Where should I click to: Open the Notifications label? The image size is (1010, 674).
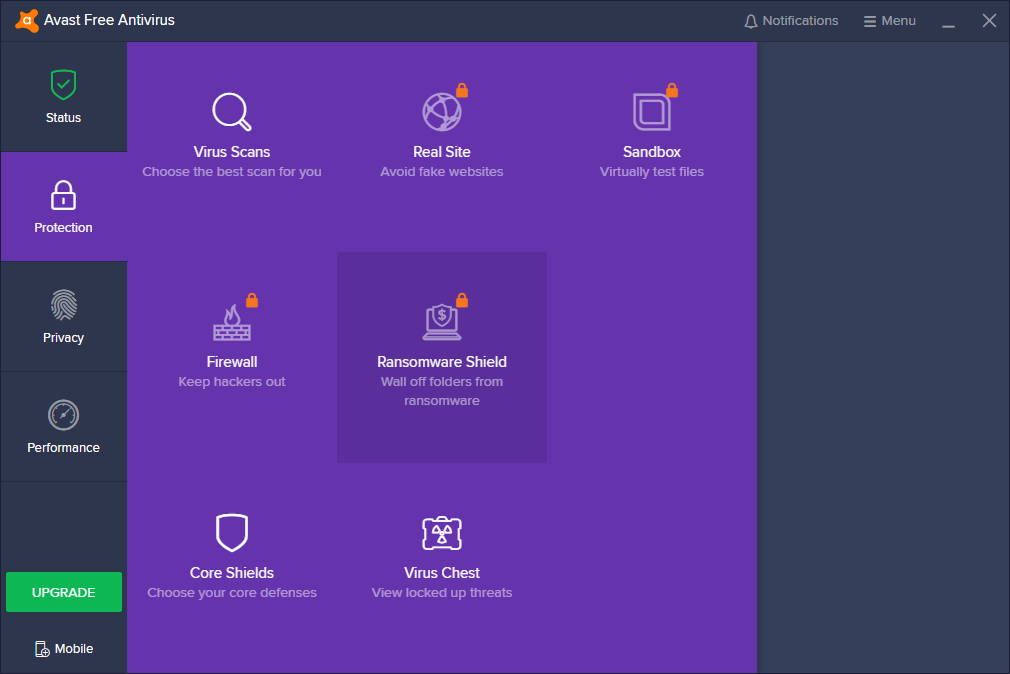click(800, 21)
